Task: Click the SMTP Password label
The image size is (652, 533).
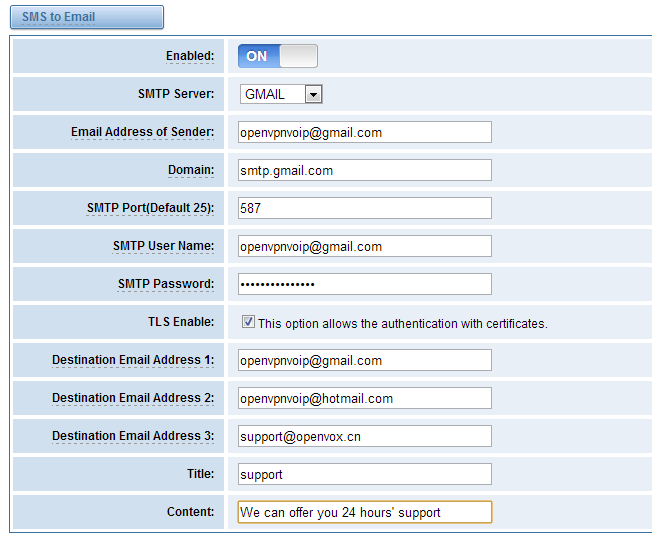Action: [165, 284]
